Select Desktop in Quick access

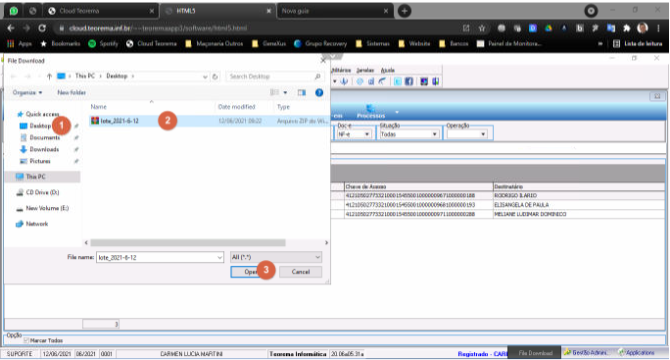coord(40,126)
